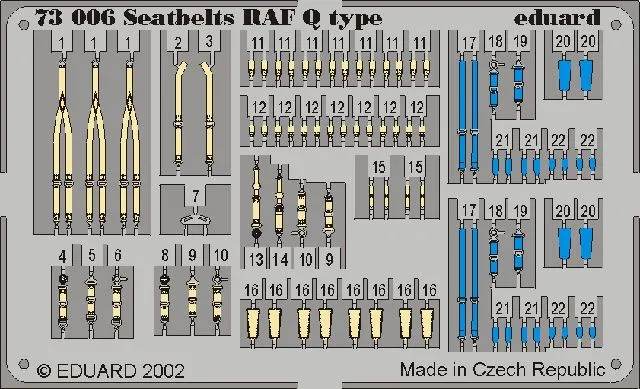Click the lower part 18 label
The width and height of the screenshot is (640, 389).
click(495, 211)
